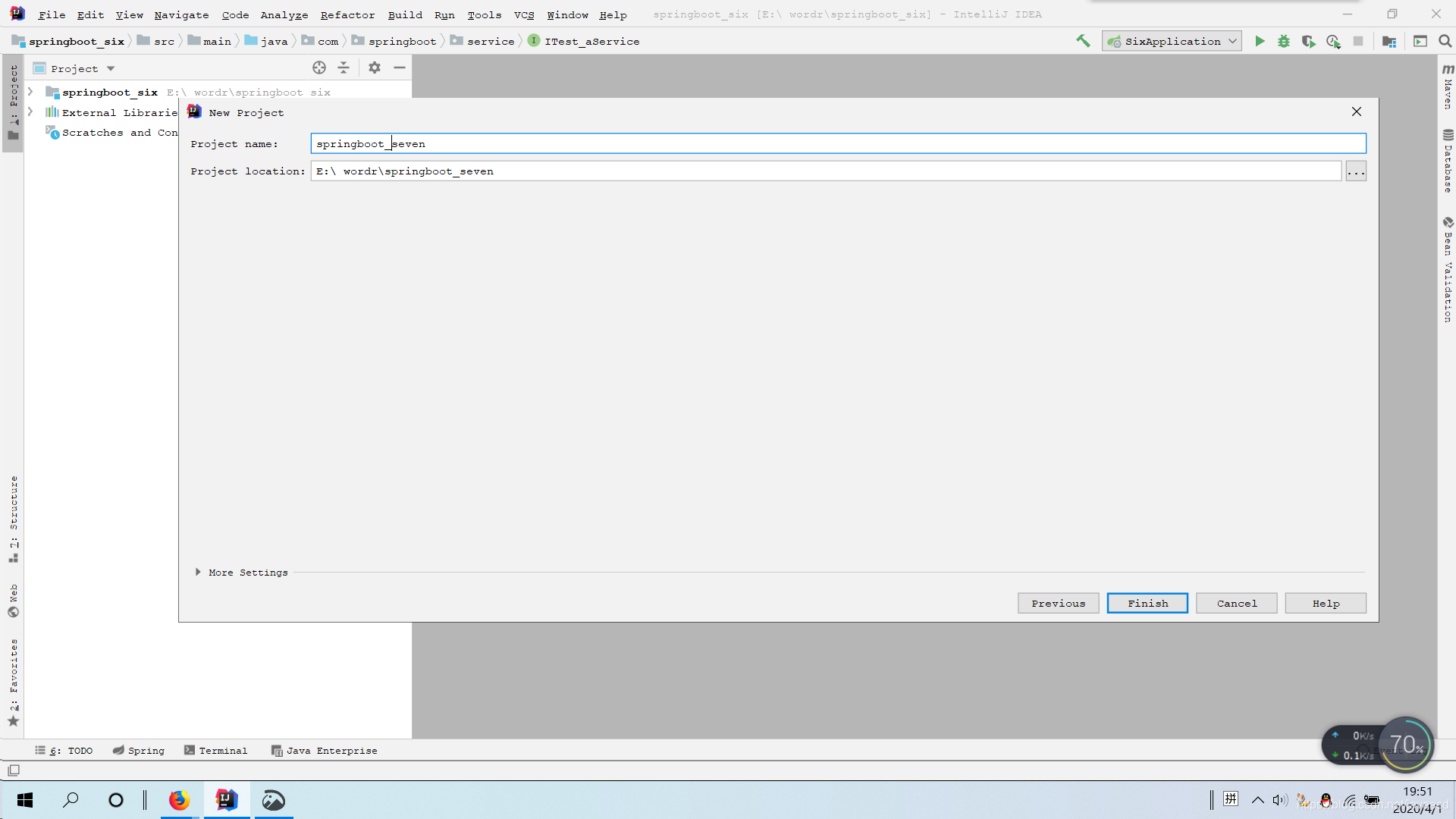Screen dimensions: 1456x819
Task: Open Project panel settings gear
Action: [375, 67]
